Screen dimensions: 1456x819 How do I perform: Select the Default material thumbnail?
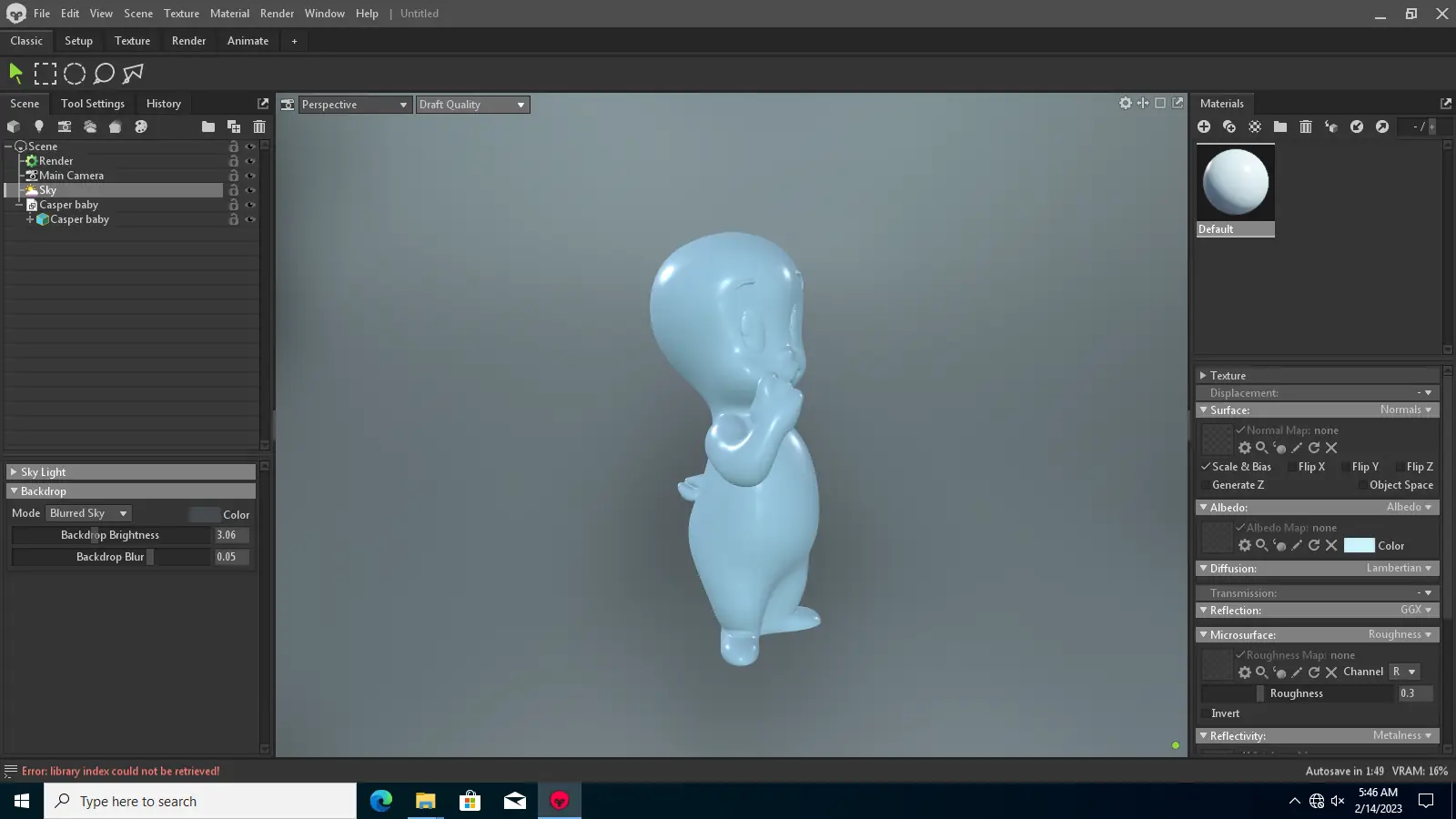tap(1236, 191)
